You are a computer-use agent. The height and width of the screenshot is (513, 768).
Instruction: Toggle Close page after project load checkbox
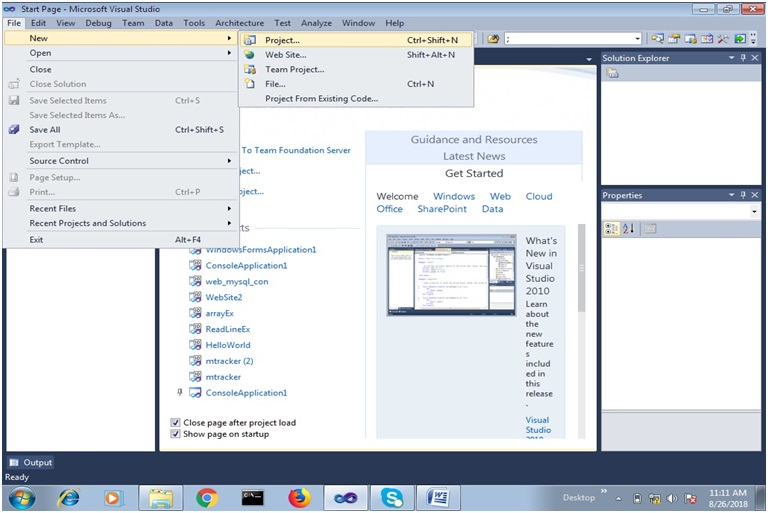coord(175,422)
